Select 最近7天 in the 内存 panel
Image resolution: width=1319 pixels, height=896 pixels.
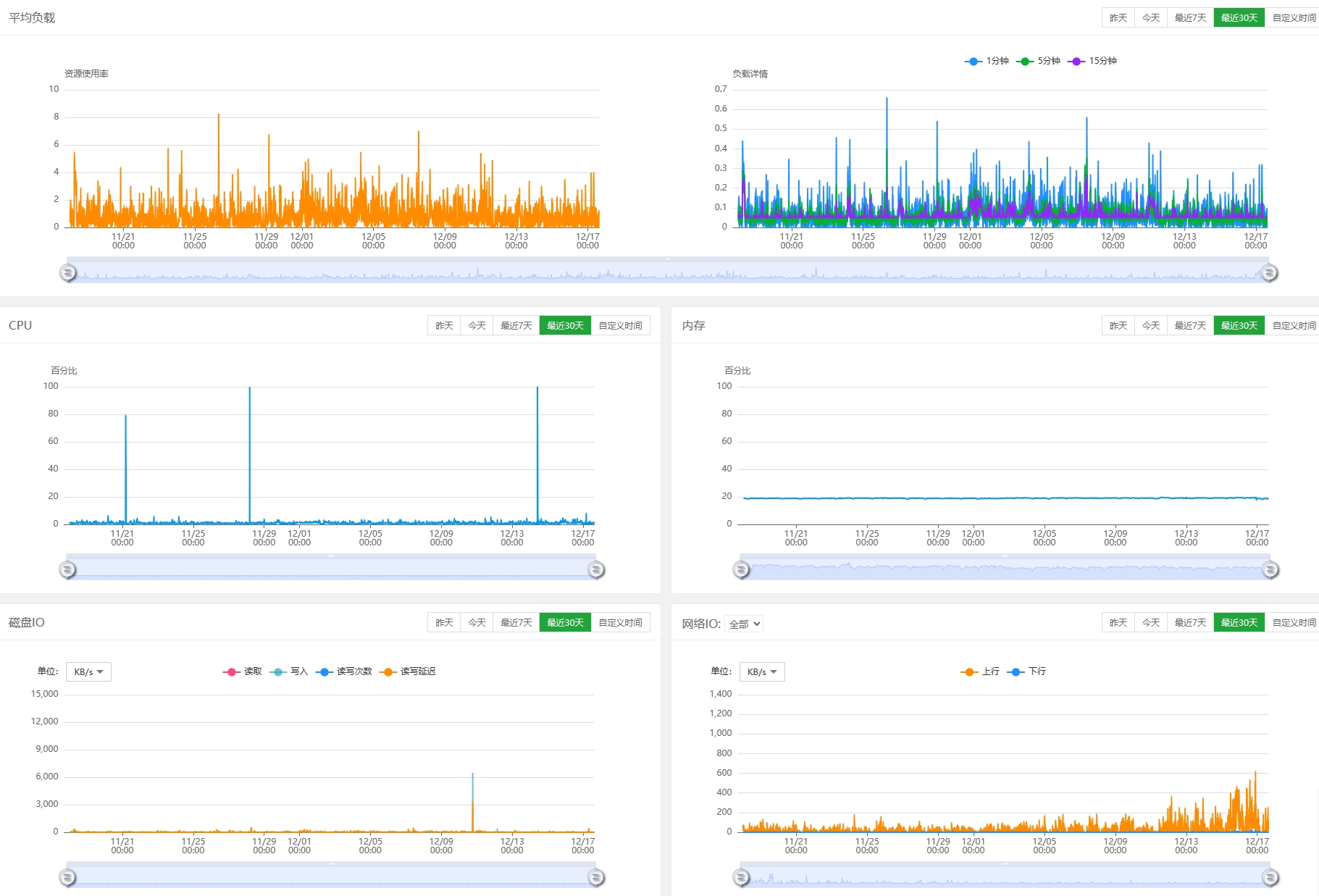pos(1190,325)
